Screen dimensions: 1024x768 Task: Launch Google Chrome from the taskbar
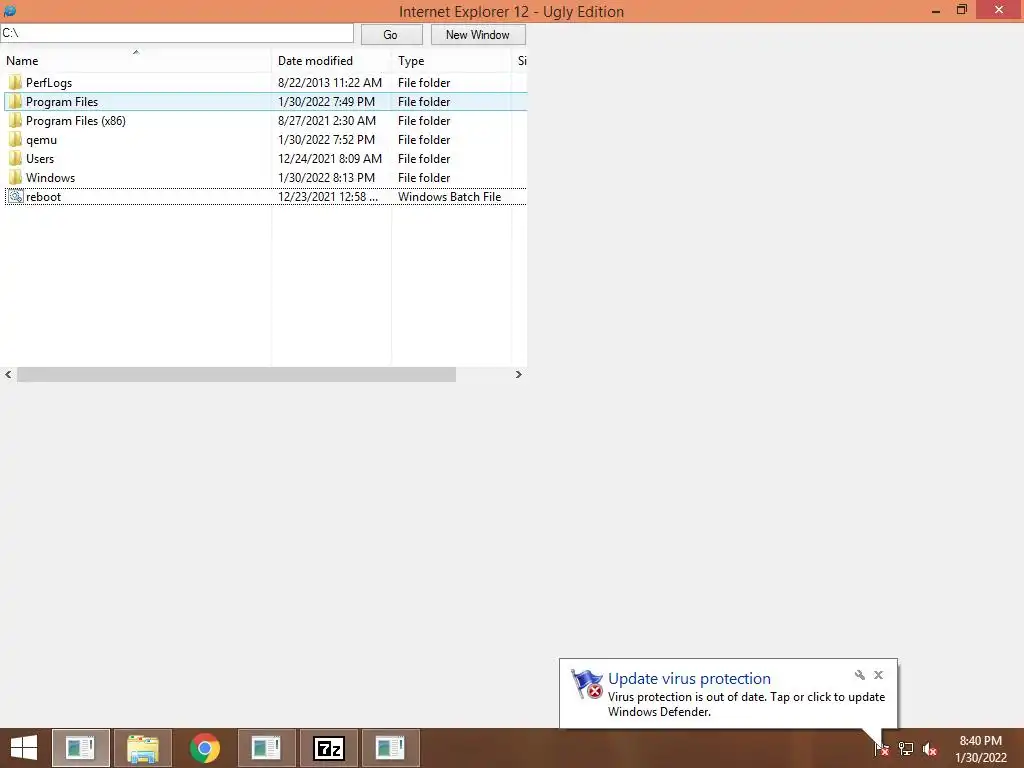click(x=205, y=748)
